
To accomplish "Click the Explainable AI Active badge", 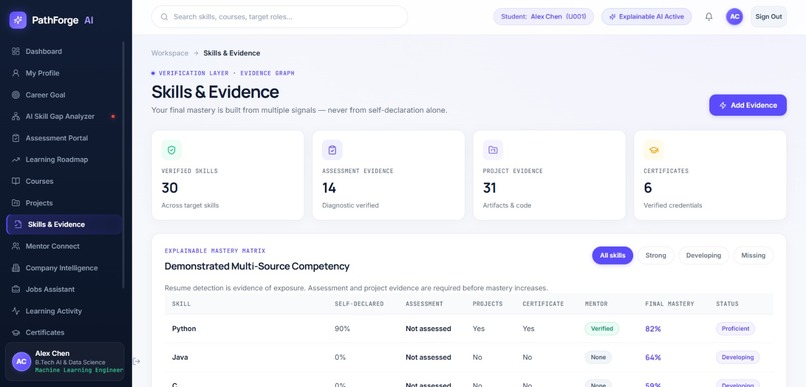I will [646, 16].
